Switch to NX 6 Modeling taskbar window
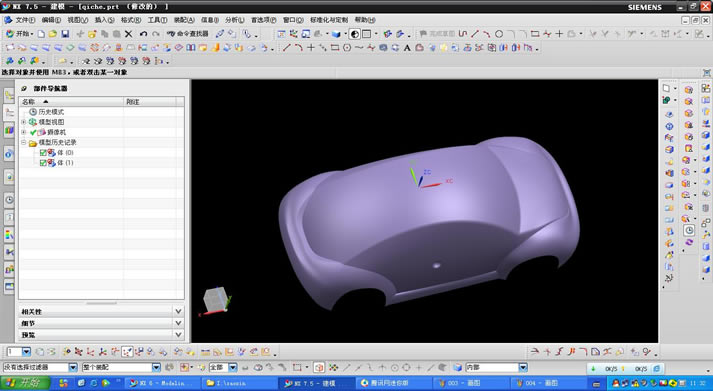 pos(162,383)
